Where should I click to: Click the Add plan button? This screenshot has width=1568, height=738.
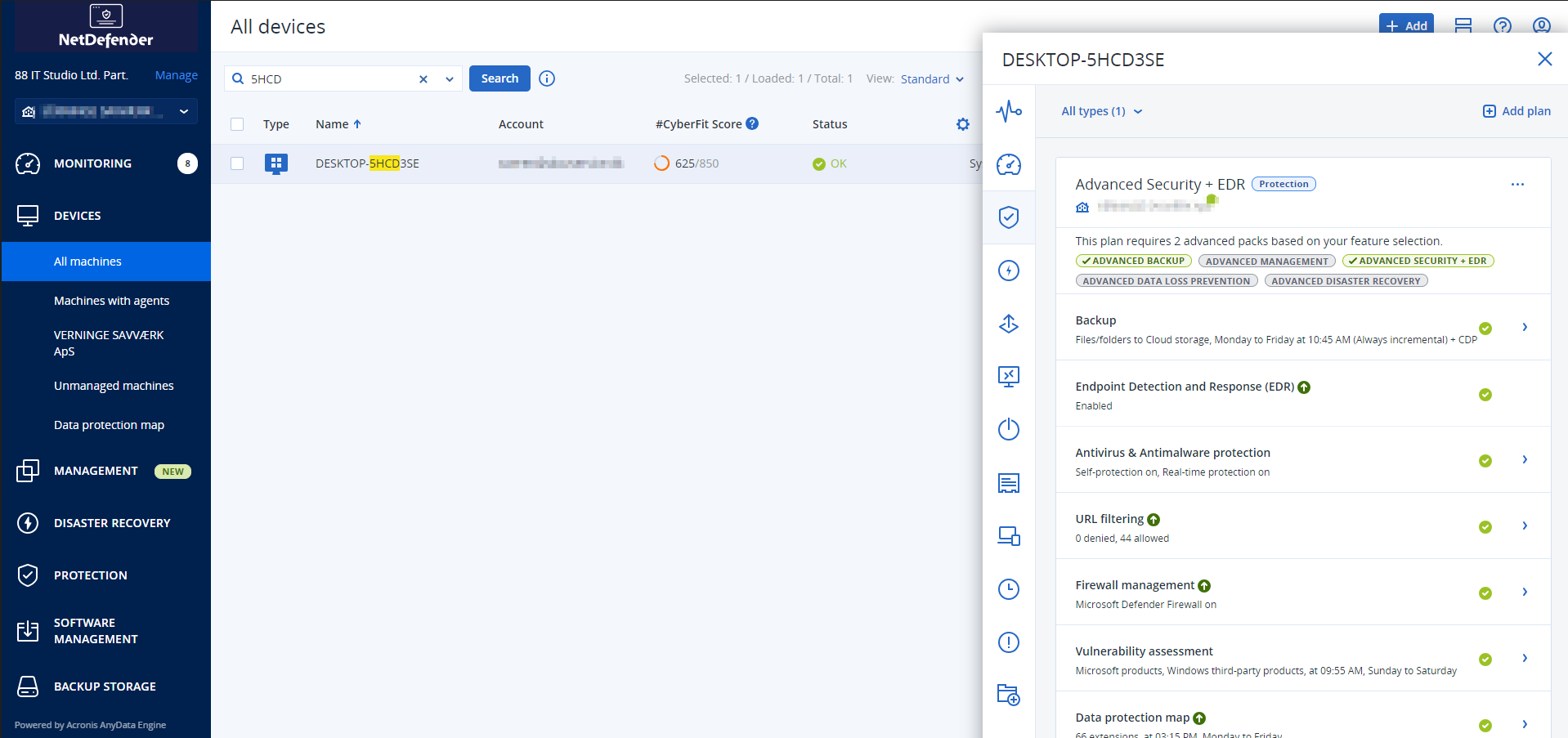point(1516,110)
